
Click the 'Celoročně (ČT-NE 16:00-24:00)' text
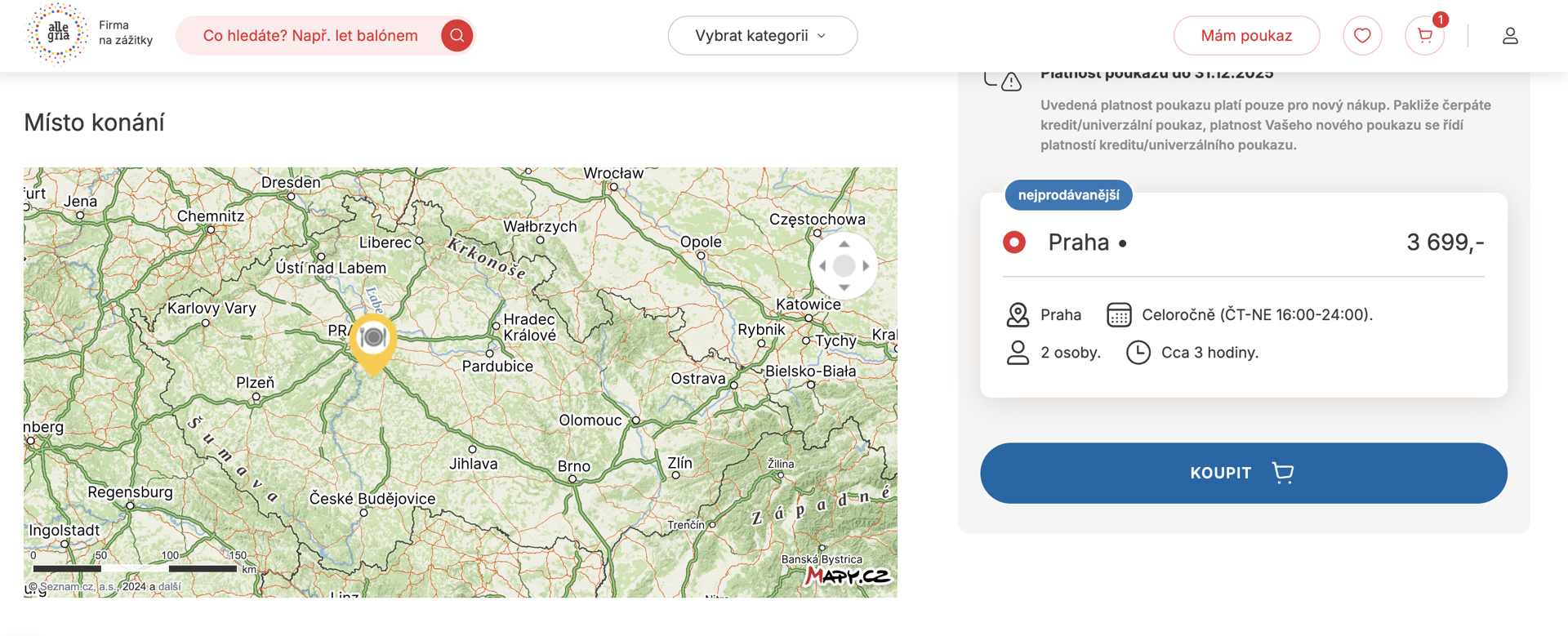pyautogui.click(x=1257, y=314)
